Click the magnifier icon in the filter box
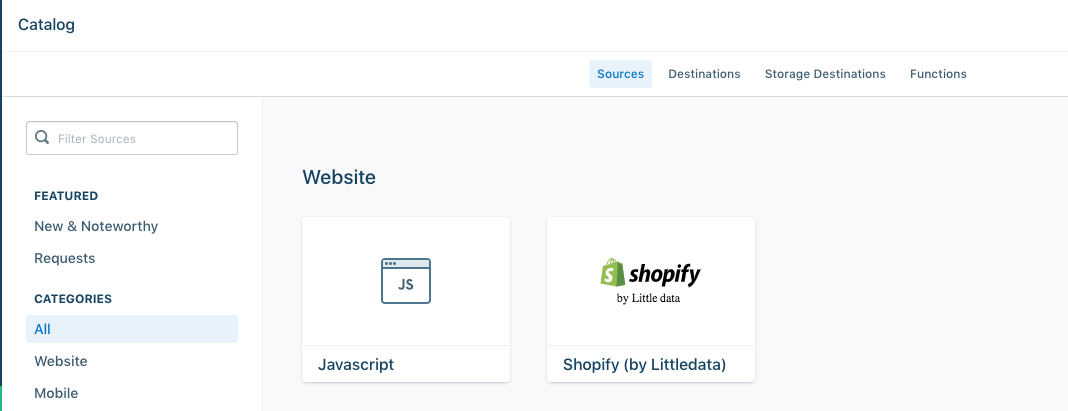 [x=42, y=138]
